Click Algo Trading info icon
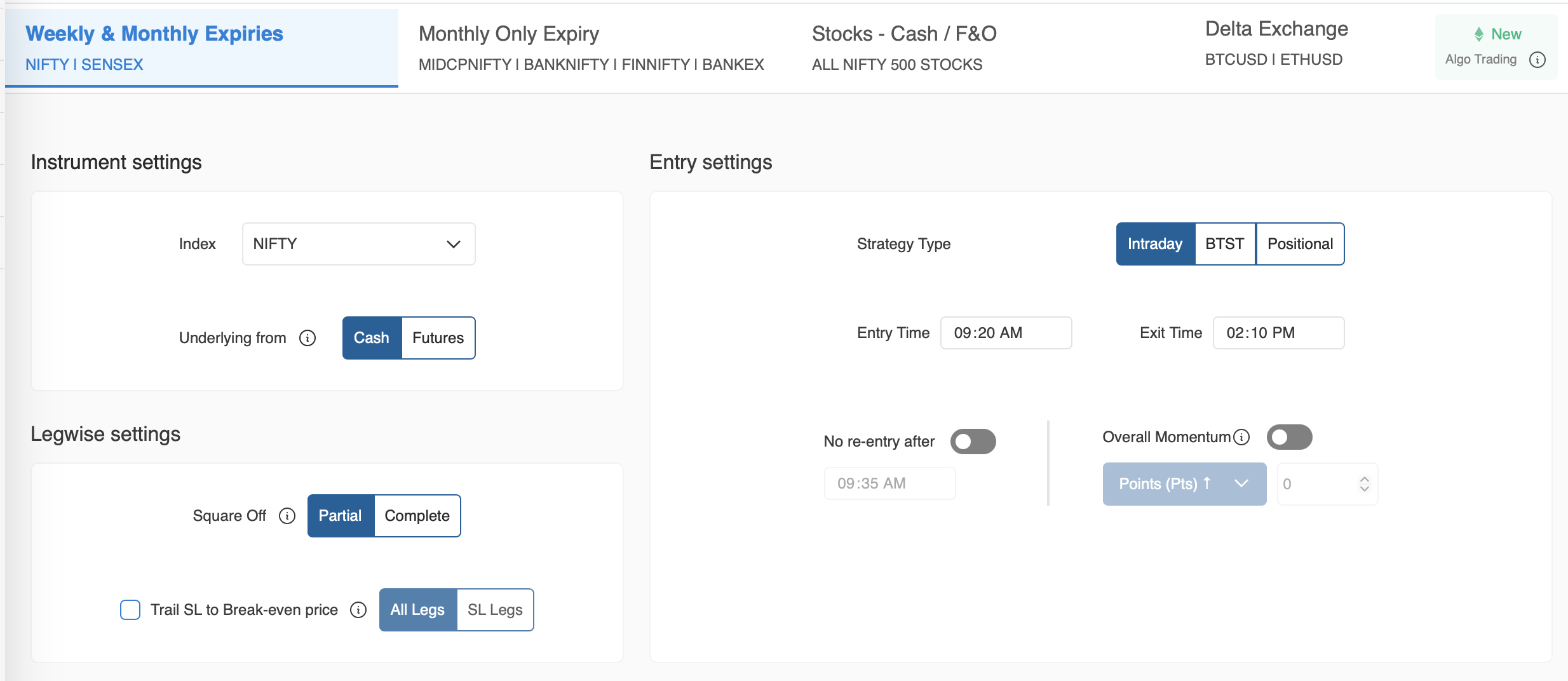The height and width of the screenshot is (681, 1568). 1538,60
